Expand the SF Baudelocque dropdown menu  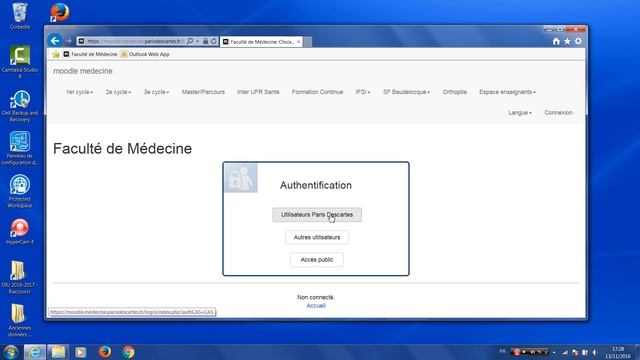pyautogui.click(x=406, y=92)
